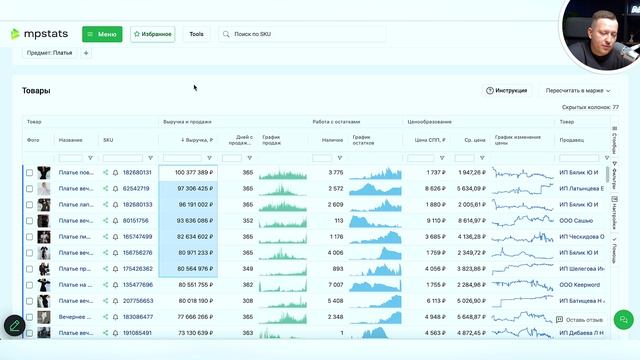The image size is (640, 360).
Task: Check the row for SKU 62542719
Action: (x=29, y=189)
